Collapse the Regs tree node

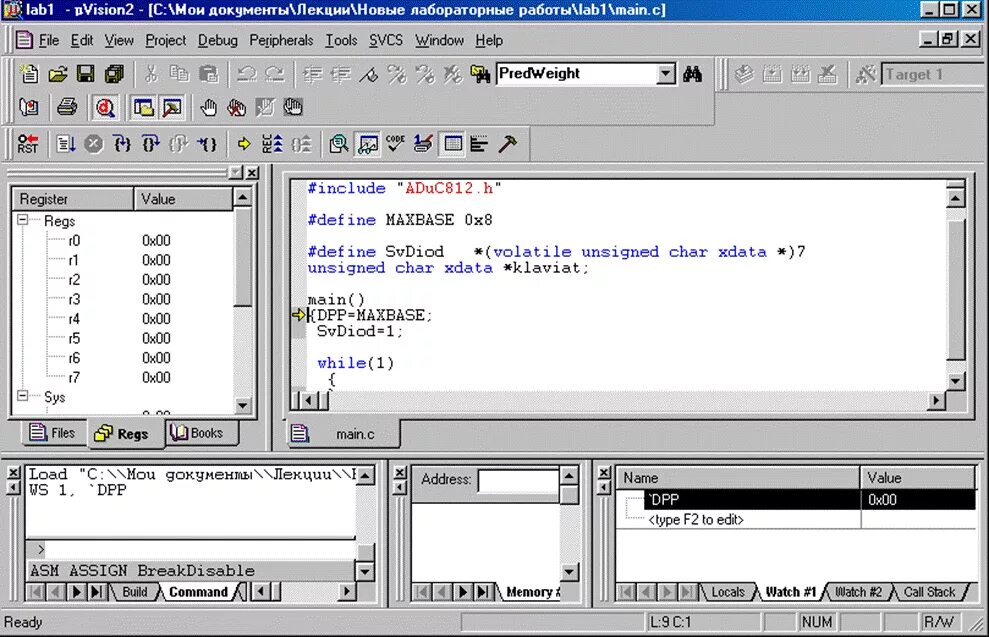coord(23,220)
